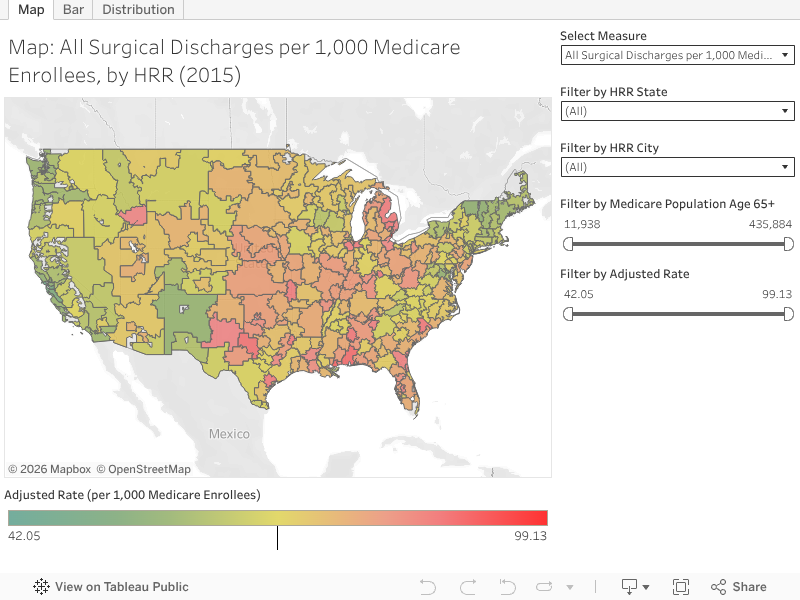This screenshot has height=600, width=800.
Task: Open the Filter by HRR City dropdown
Action: point(677,167)
